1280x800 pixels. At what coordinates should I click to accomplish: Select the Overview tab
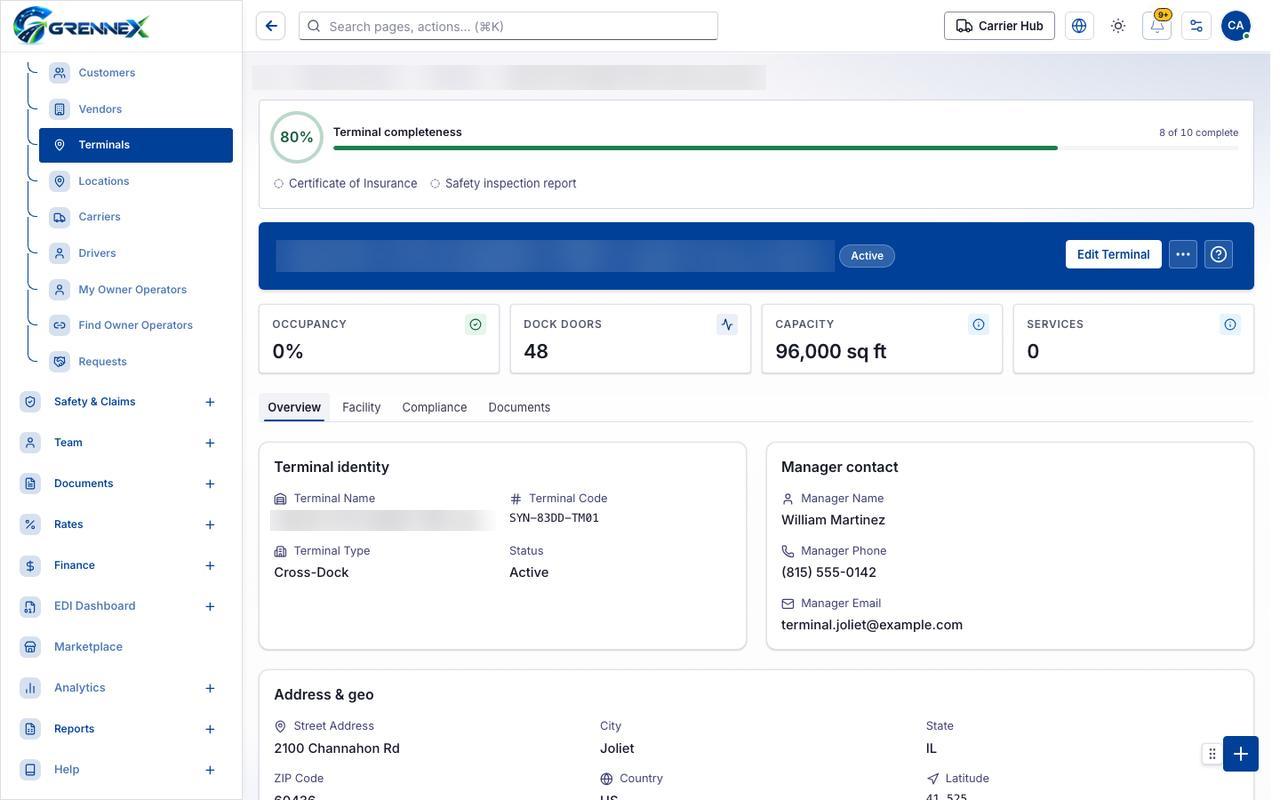(294, 407)
